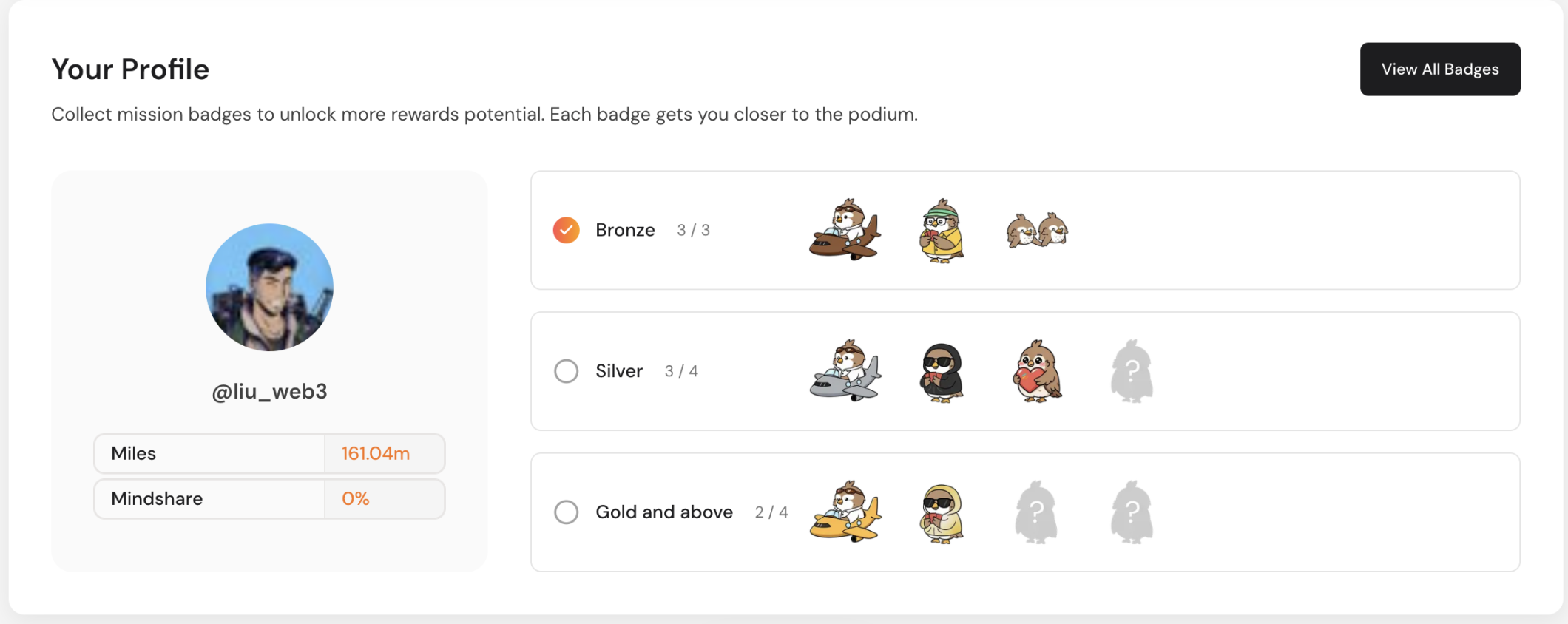Click the Silver black-hoodie sunglasses bird badge
Viewport: 1568px width, 624px height.
941,372
